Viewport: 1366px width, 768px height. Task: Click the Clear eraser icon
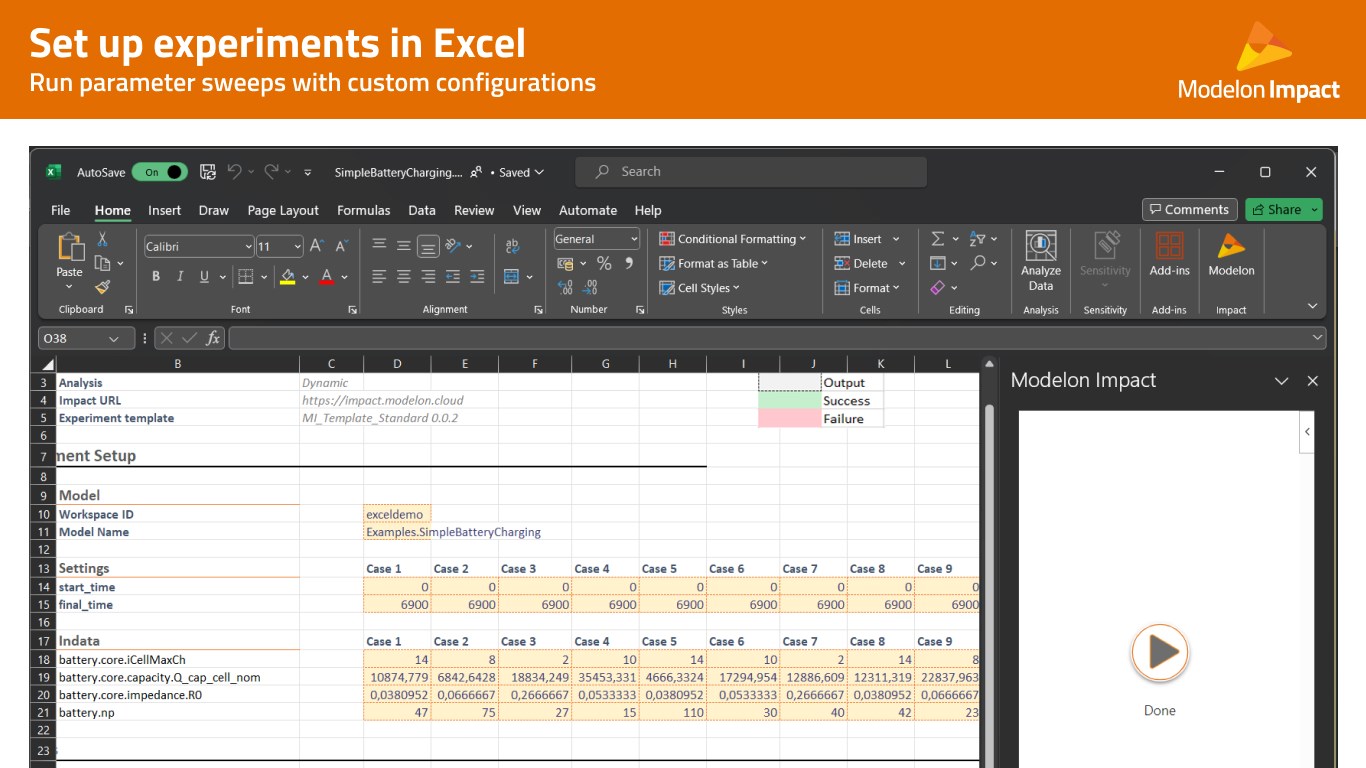click(x=937, y=287)
